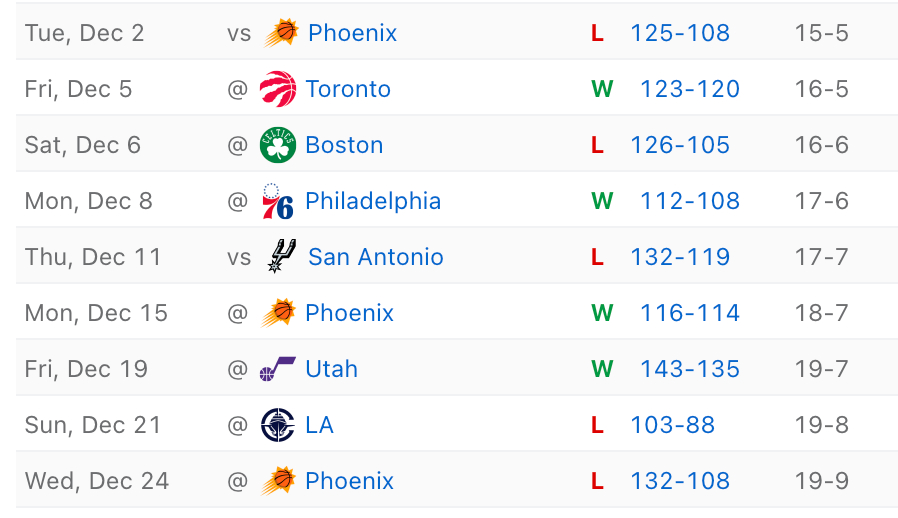This screenshot has width=898, height=518.
Task: Open the 103-88 box score
Action: (x=672, y=425)
